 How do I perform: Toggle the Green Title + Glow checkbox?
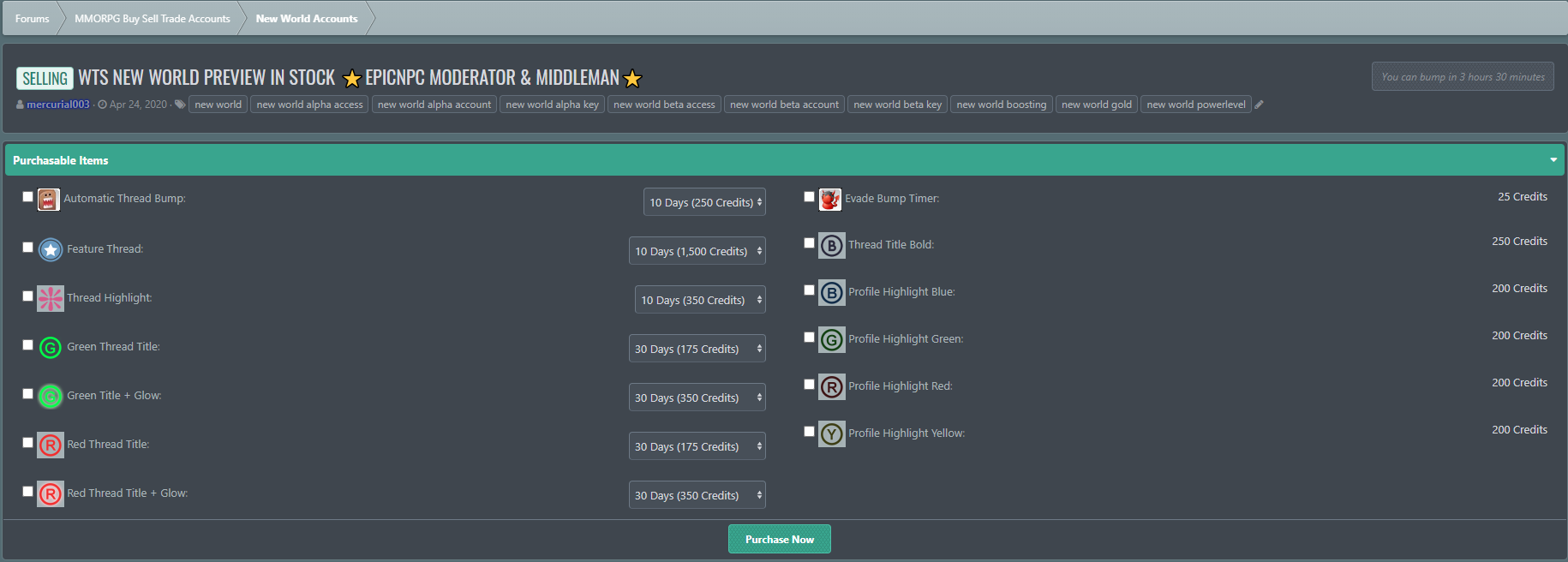point(28,394)
